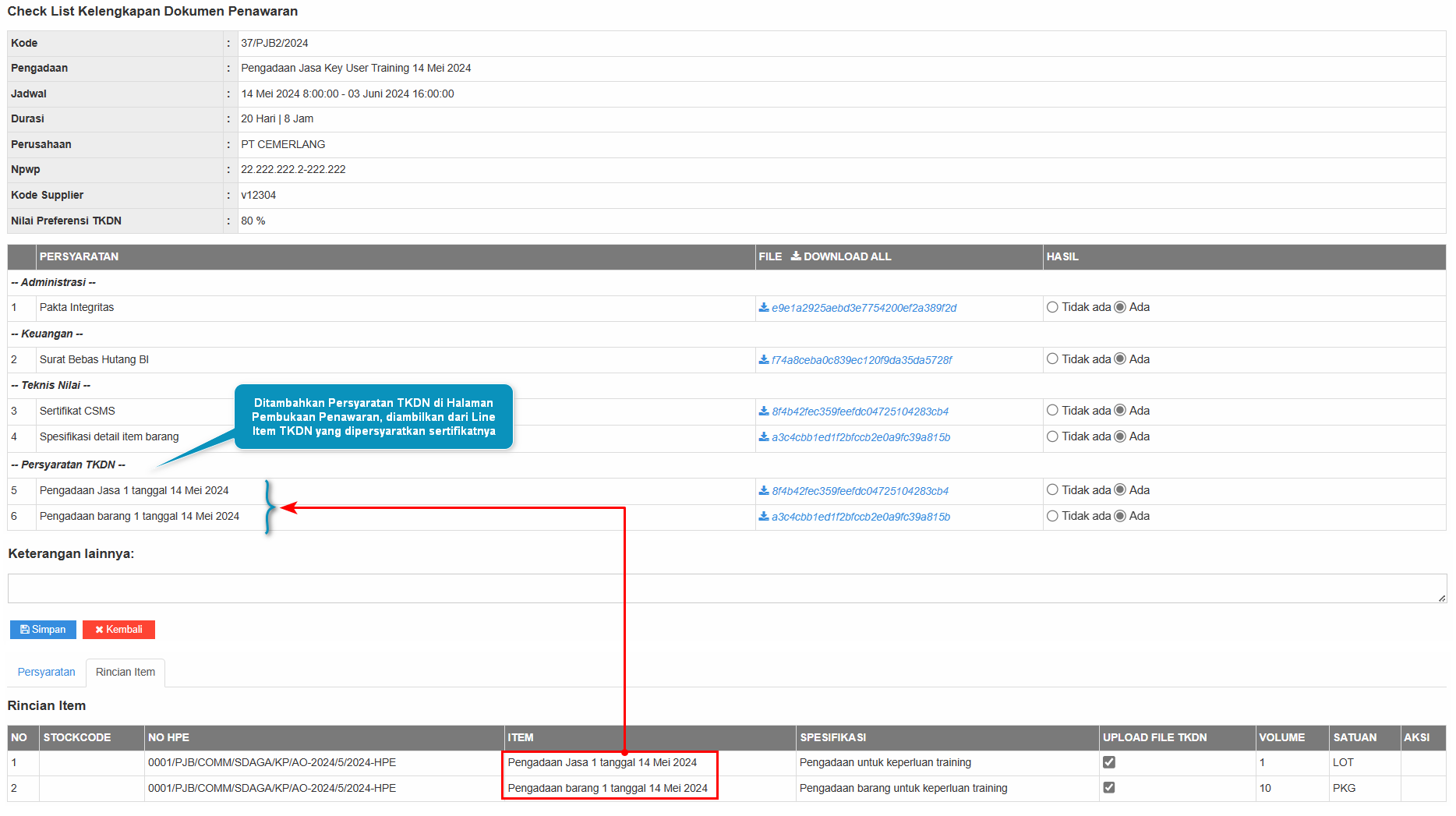Click the Keterangan text area resize handle

coord(1442,598)
